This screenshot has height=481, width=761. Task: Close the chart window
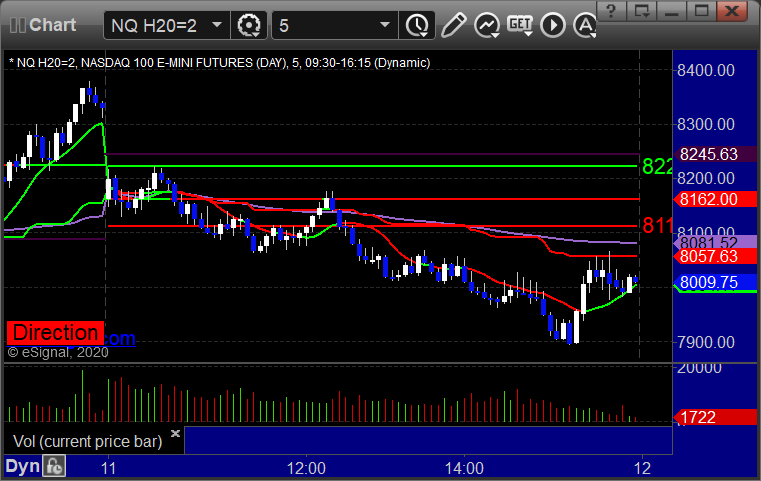(x=732, y=10)
